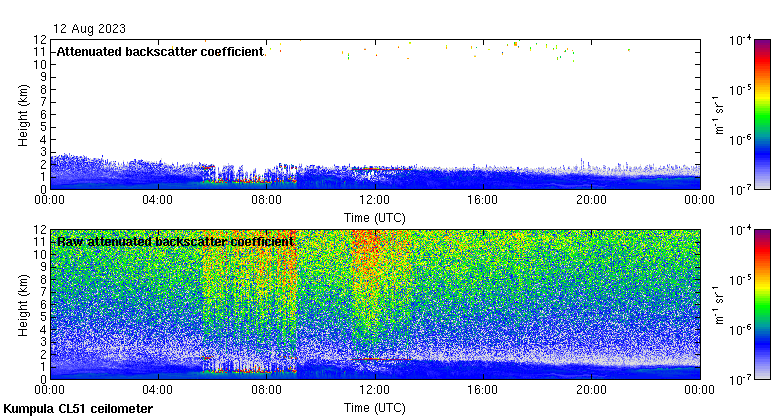Click the red cloud layer near 12:00 in top plot
Screen dimensions: 780x420
381,169
